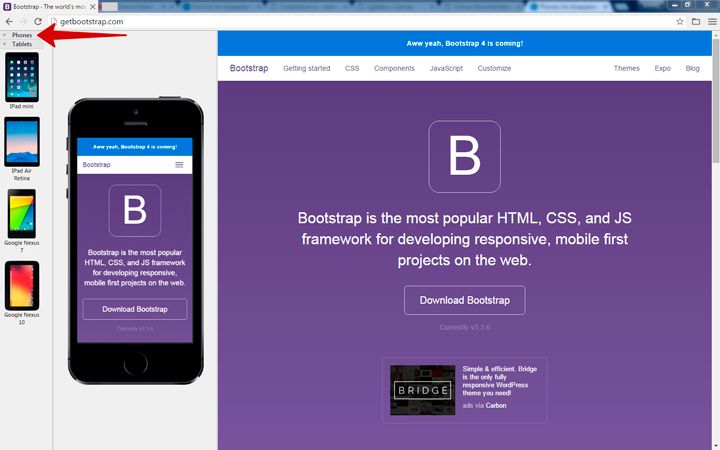Click the Bridge WordPress theme ad image
Image resolution: width=720 pixels, height=450 pixels.
[x=421, y=390]
